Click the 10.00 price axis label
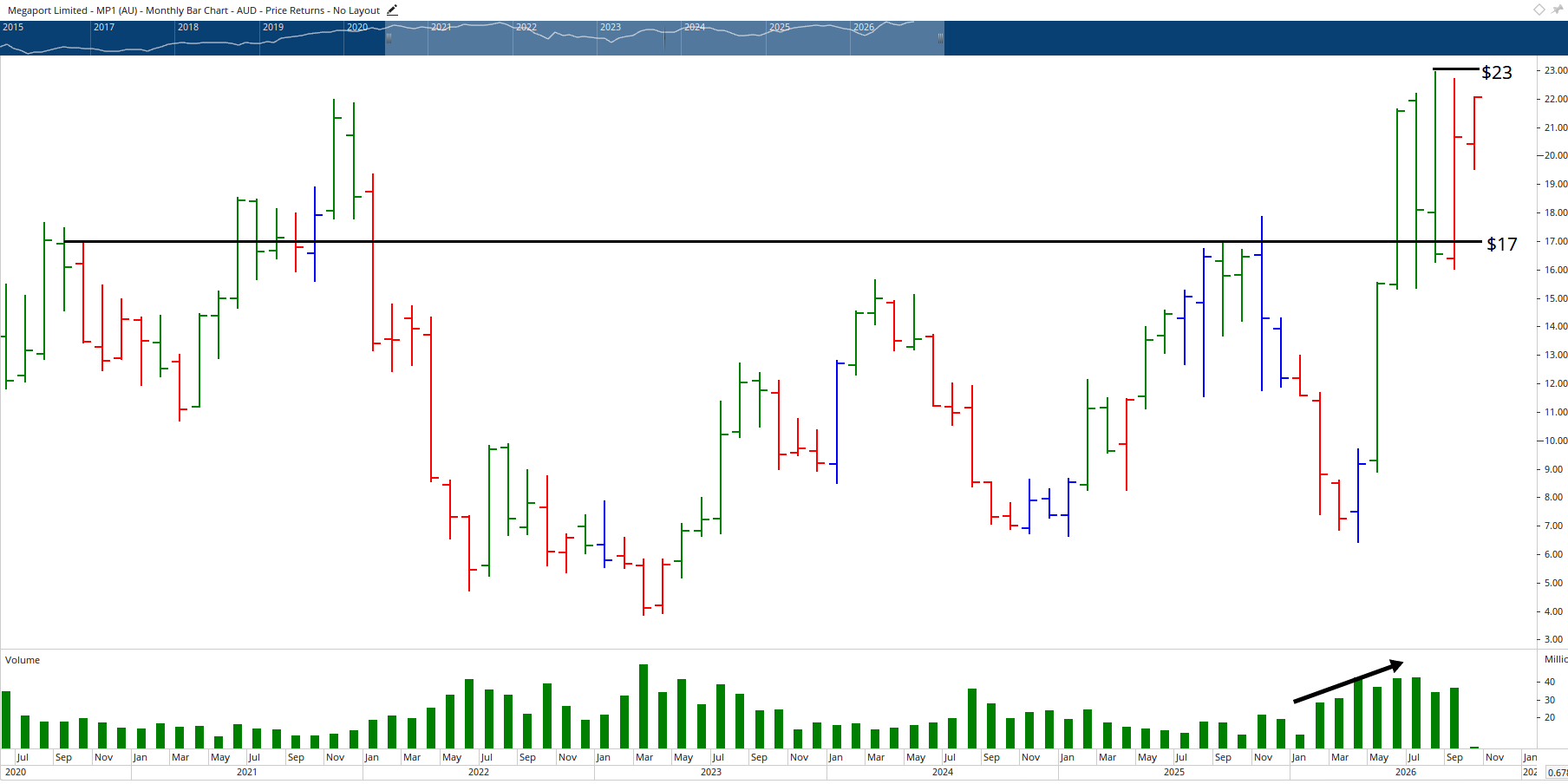 point(1556,441)
